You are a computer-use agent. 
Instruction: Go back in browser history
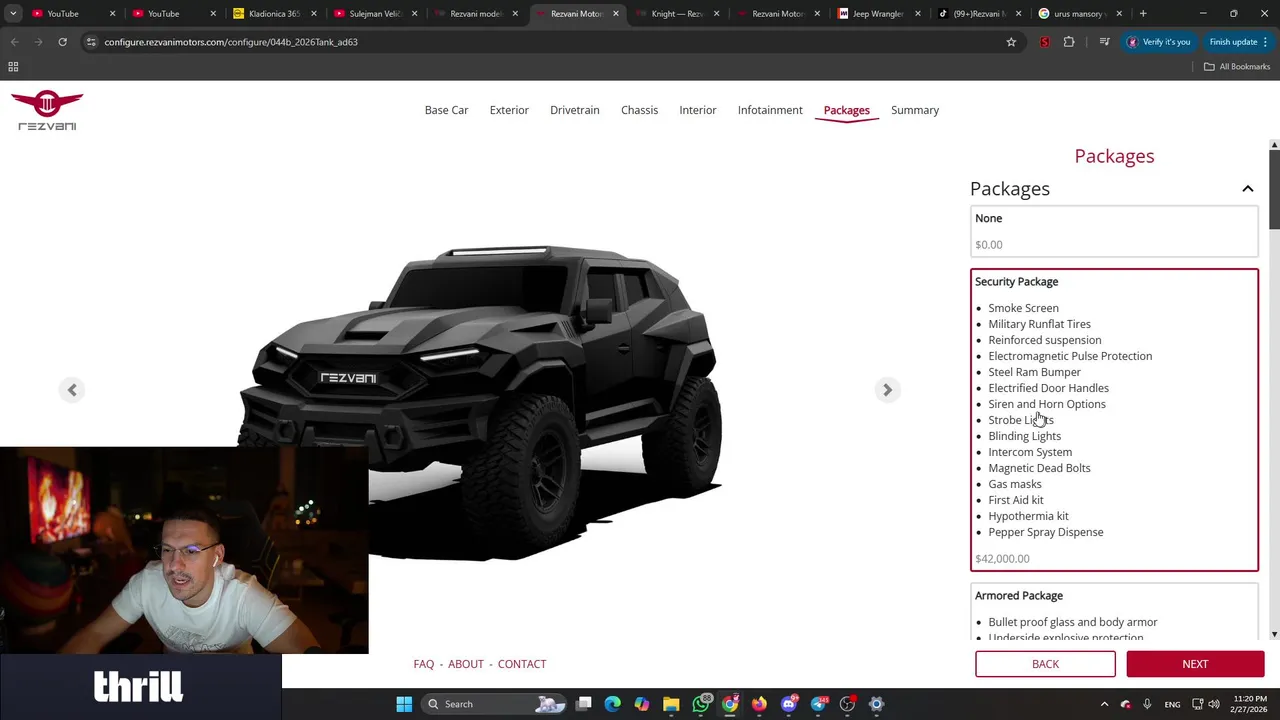pyautogui.click(x=14, y=42)
